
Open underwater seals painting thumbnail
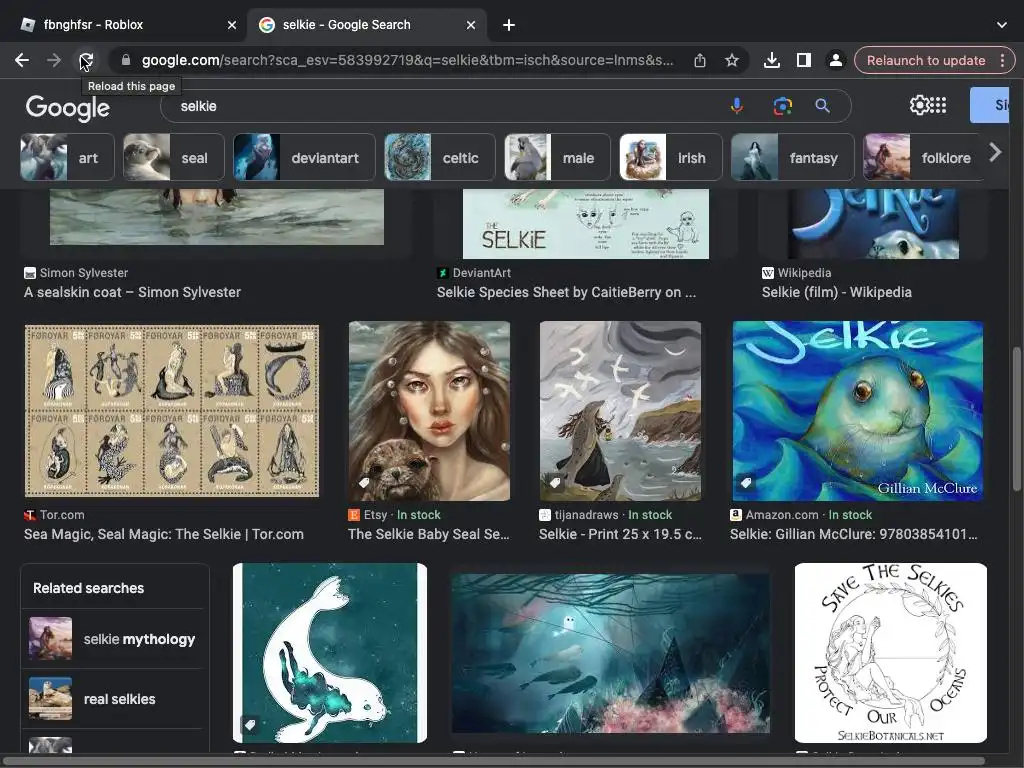(611, 654)
